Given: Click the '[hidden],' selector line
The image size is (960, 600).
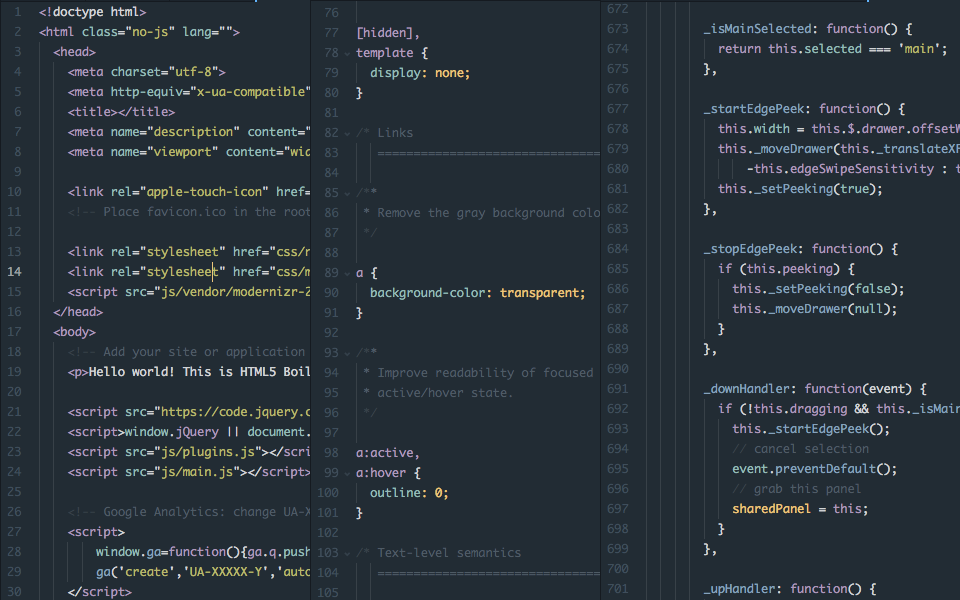Looking at the screenshot, I should [x=388, y=33].
